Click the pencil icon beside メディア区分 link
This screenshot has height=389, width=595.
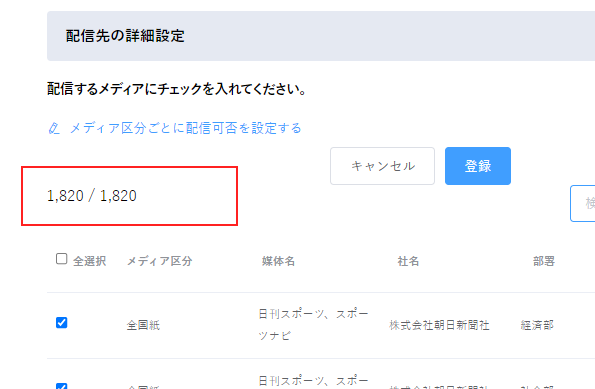[x=54, y=128]
